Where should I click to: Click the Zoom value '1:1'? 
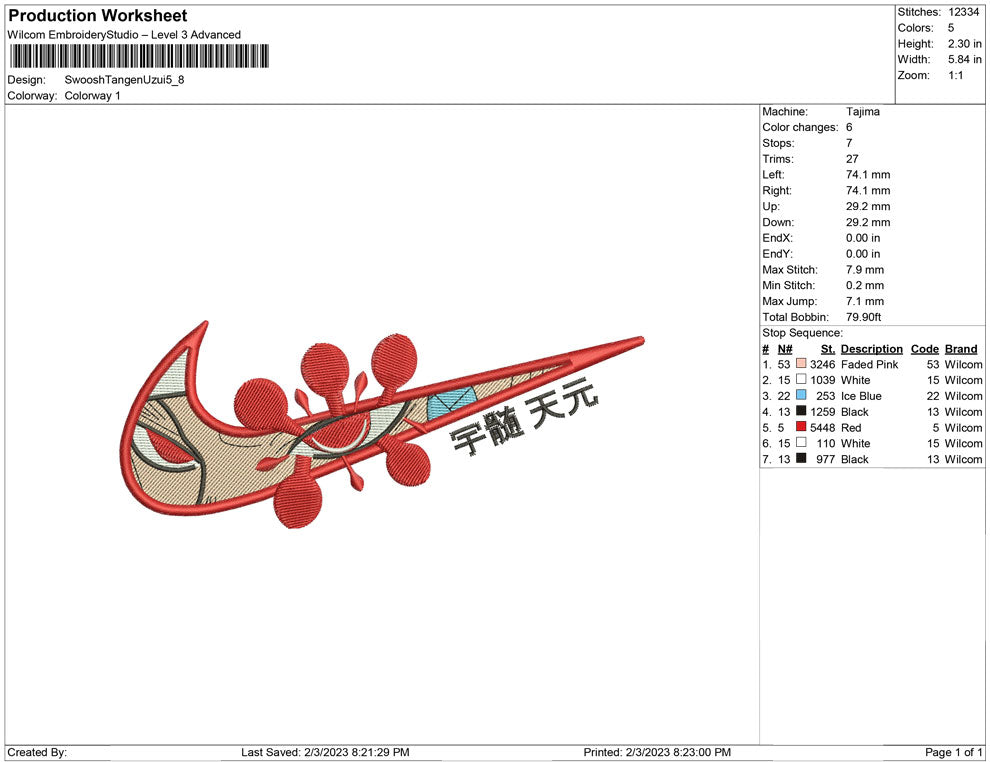pos(955,75)
